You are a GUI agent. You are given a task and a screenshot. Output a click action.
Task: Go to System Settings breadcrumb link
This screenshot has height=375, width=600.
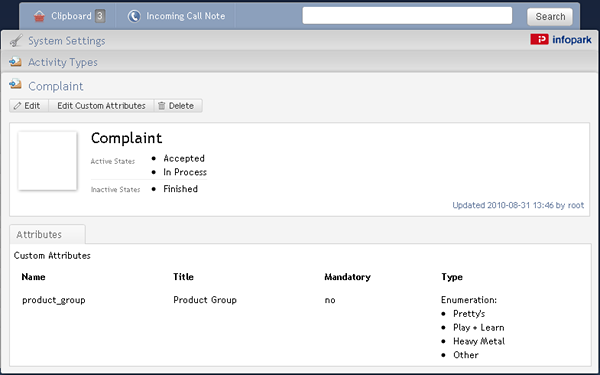tap(67, 41)
